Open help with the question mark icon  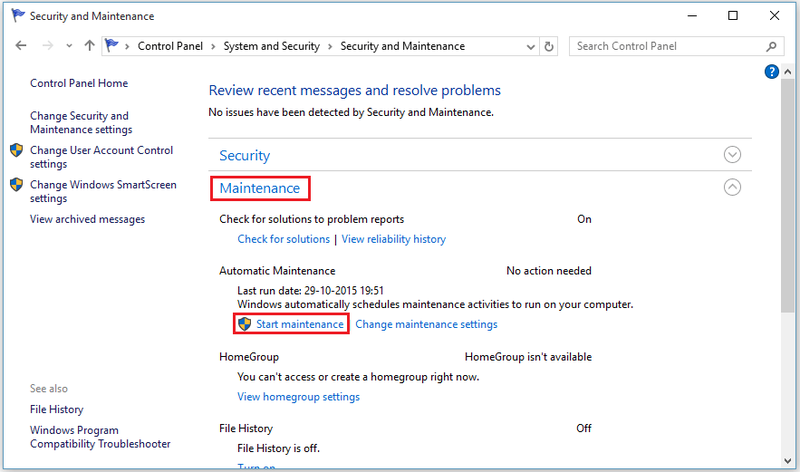pyautogui.click(x=771, y=71)
